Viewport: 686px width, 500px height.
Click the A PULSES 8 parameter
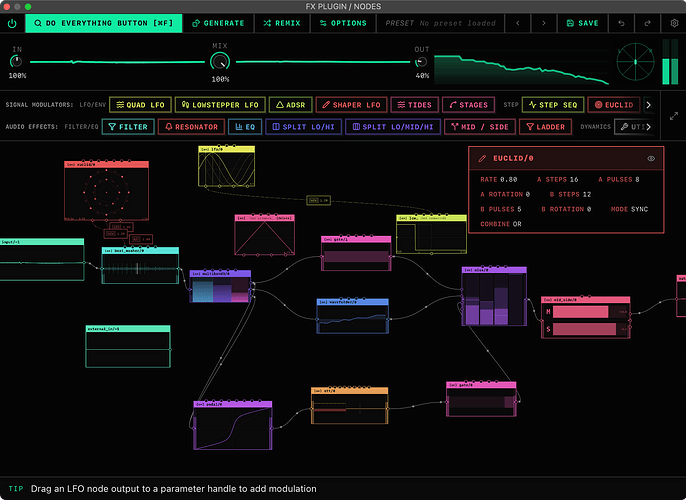pyautogui.click(x=619, y=179)
